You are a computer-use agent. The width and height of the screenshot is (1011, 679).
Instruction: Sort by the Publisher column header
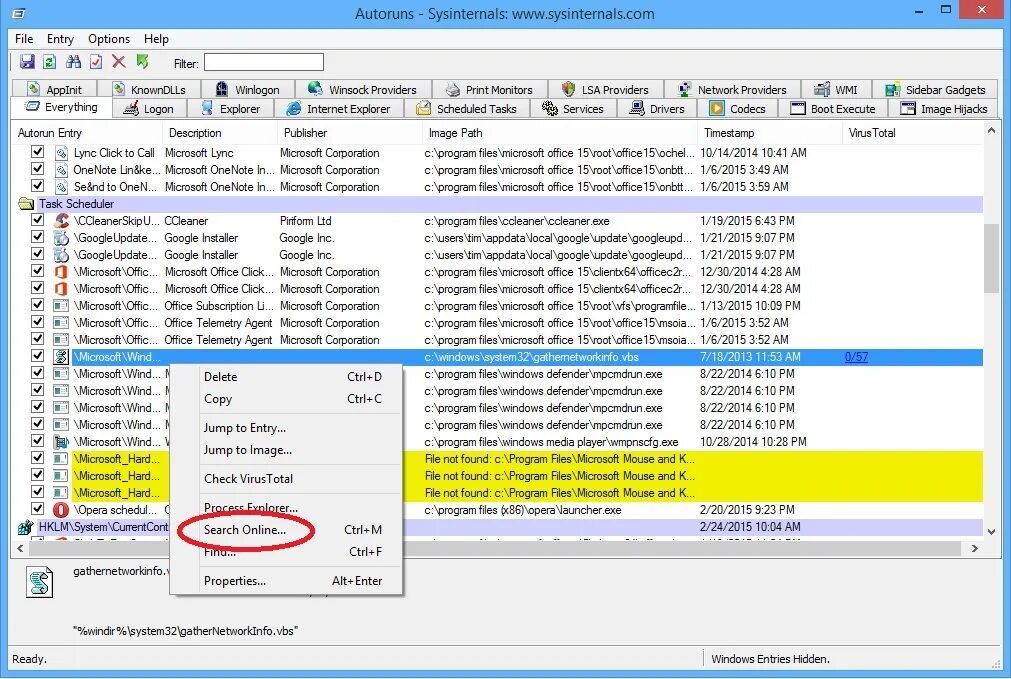click(349, 133)
